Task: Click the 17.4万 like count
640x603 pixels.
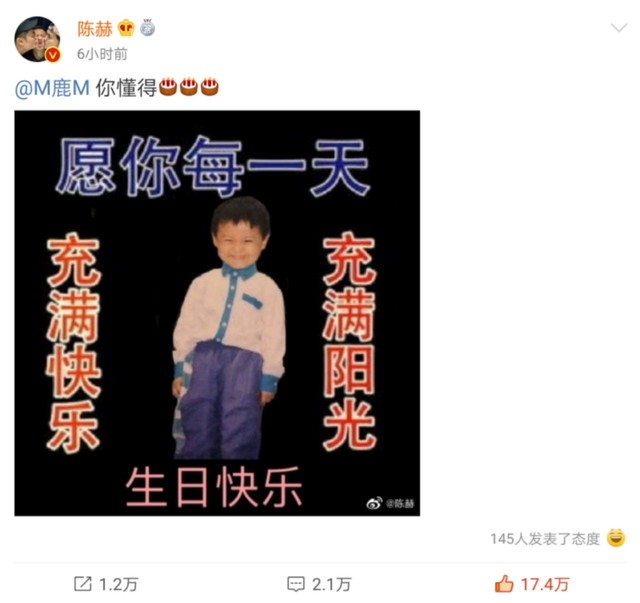Action: click(x=545, y=584)
